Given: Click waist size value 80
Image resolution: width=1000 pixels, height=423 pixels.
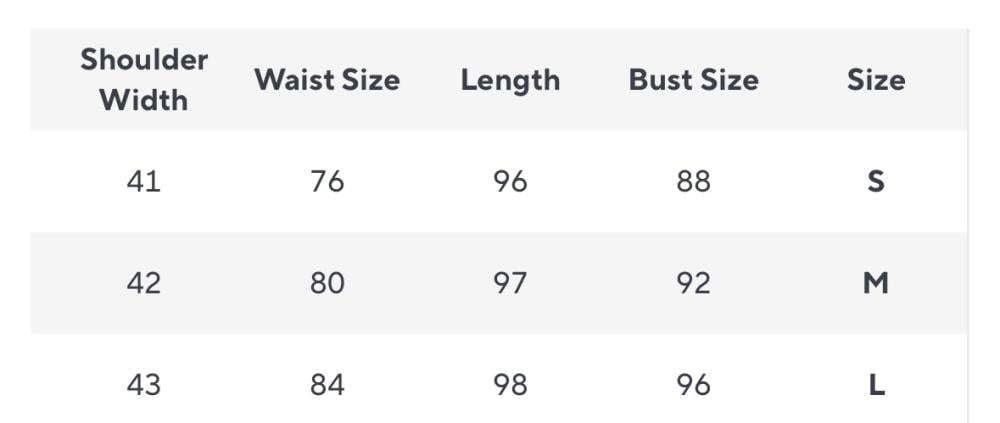Looking at the screenshot, I should coord(327,283).
